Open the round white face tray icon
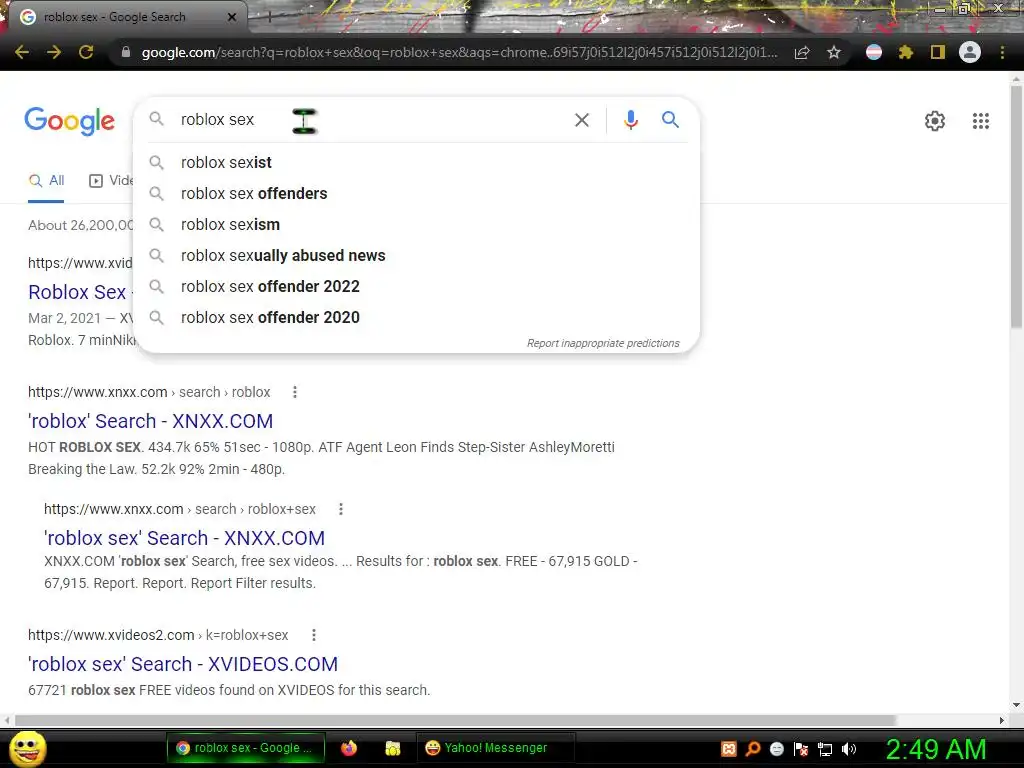Screen dimensions: 1024x768 pyautogui.click(x=776, y=749)
